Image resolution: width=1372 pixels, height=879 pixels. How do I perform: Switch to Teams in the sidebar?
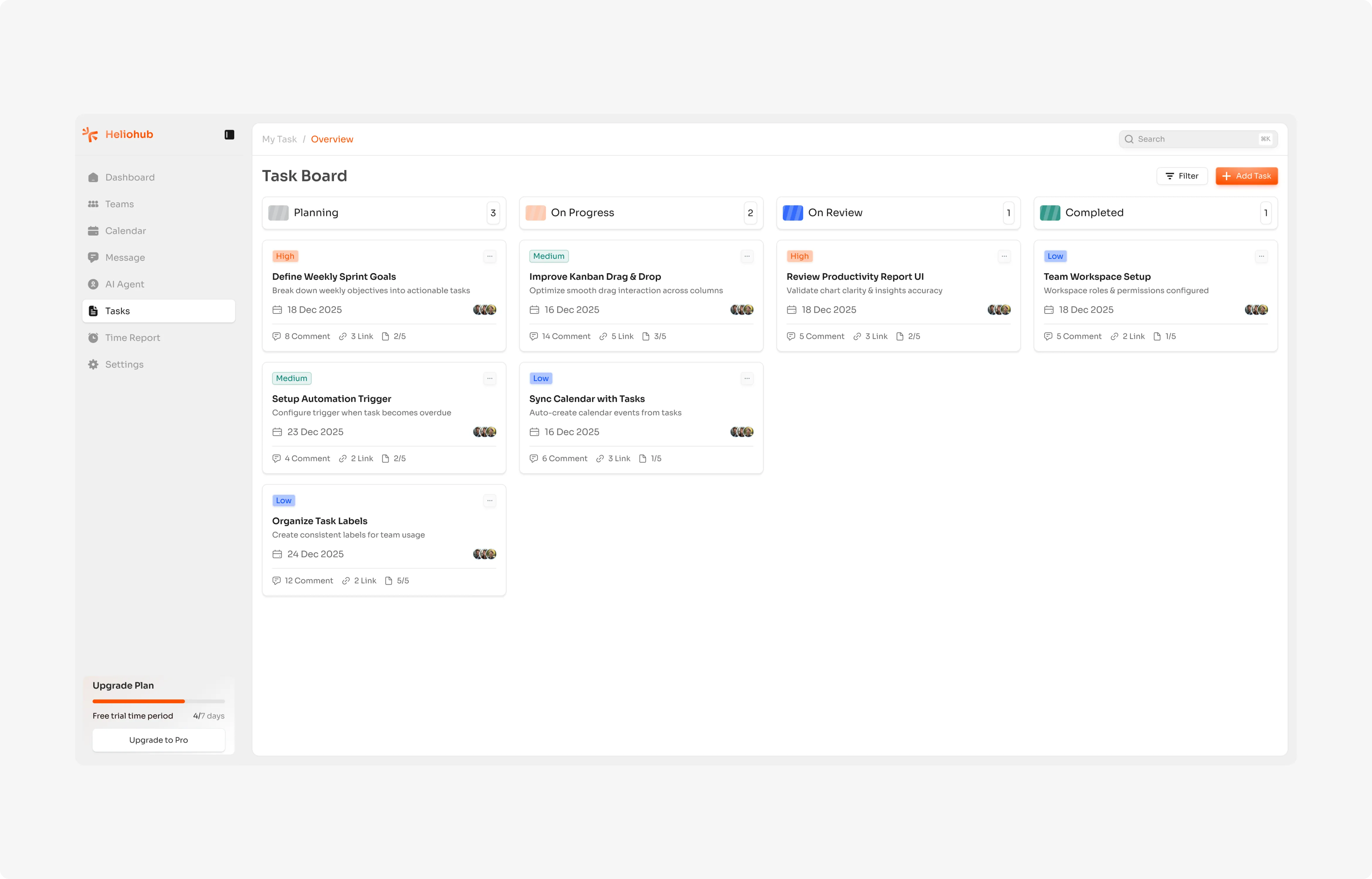click(x=119, y=204)
